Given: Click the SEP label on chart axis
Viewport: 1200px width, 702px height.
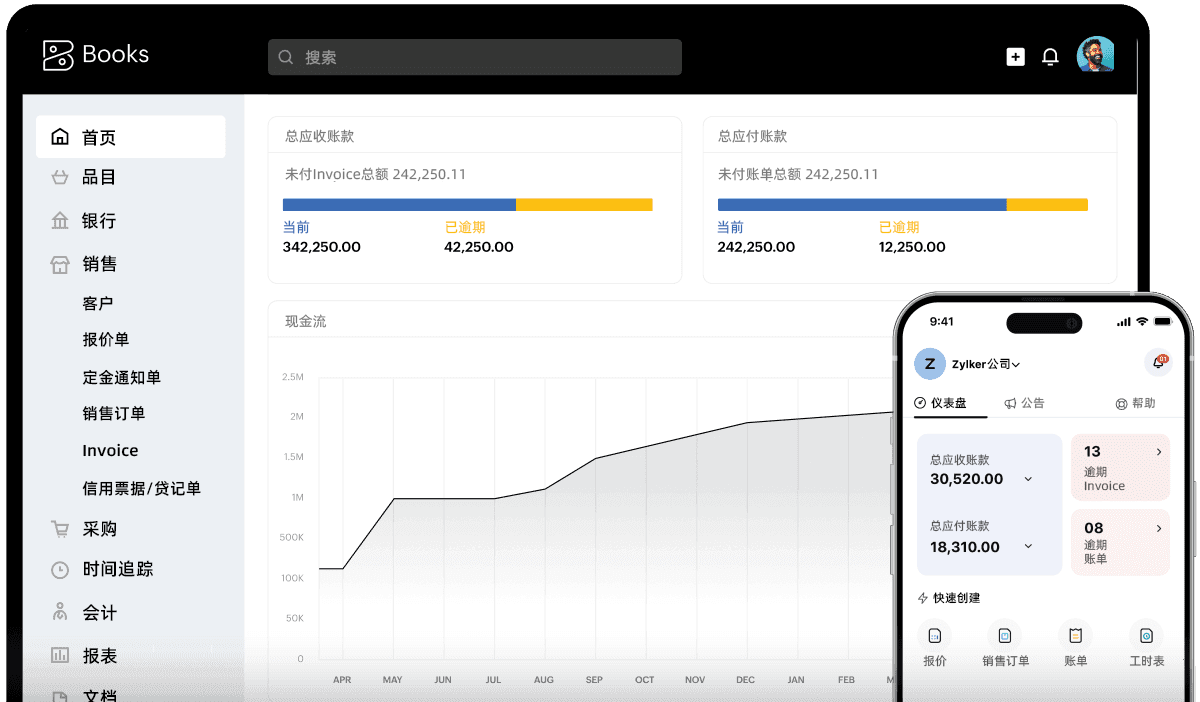Looking at the screenshot, I should point(594,680).
